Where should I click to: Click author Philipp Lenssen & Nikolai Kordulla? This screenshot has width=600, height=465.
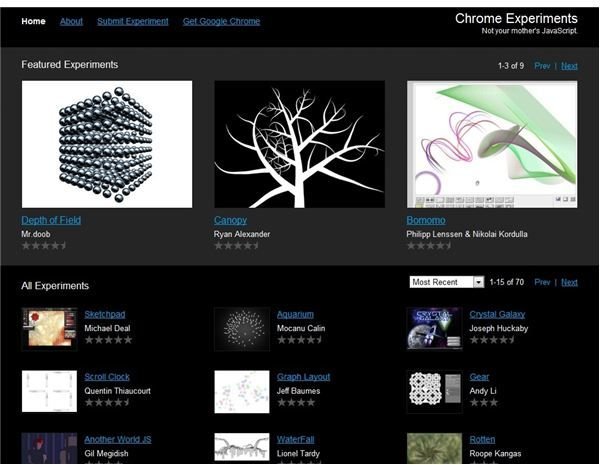(467, 234)
